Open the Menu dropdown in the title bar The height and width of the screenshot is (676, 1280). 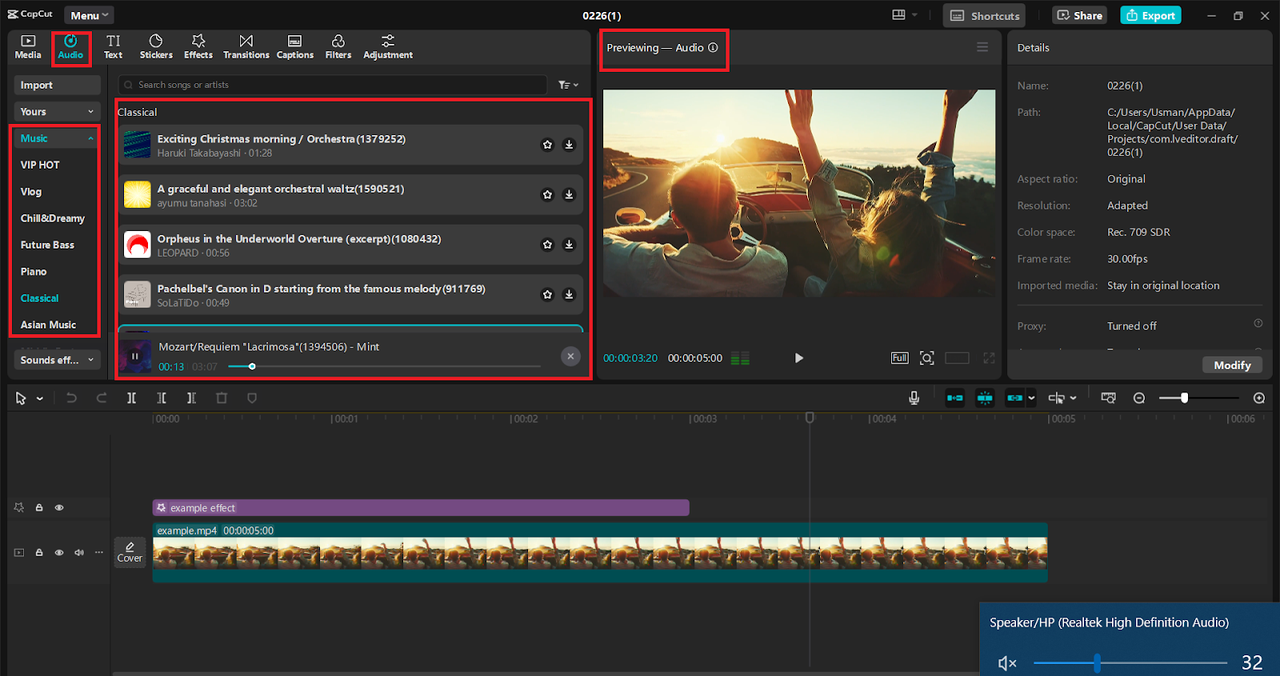88,14
